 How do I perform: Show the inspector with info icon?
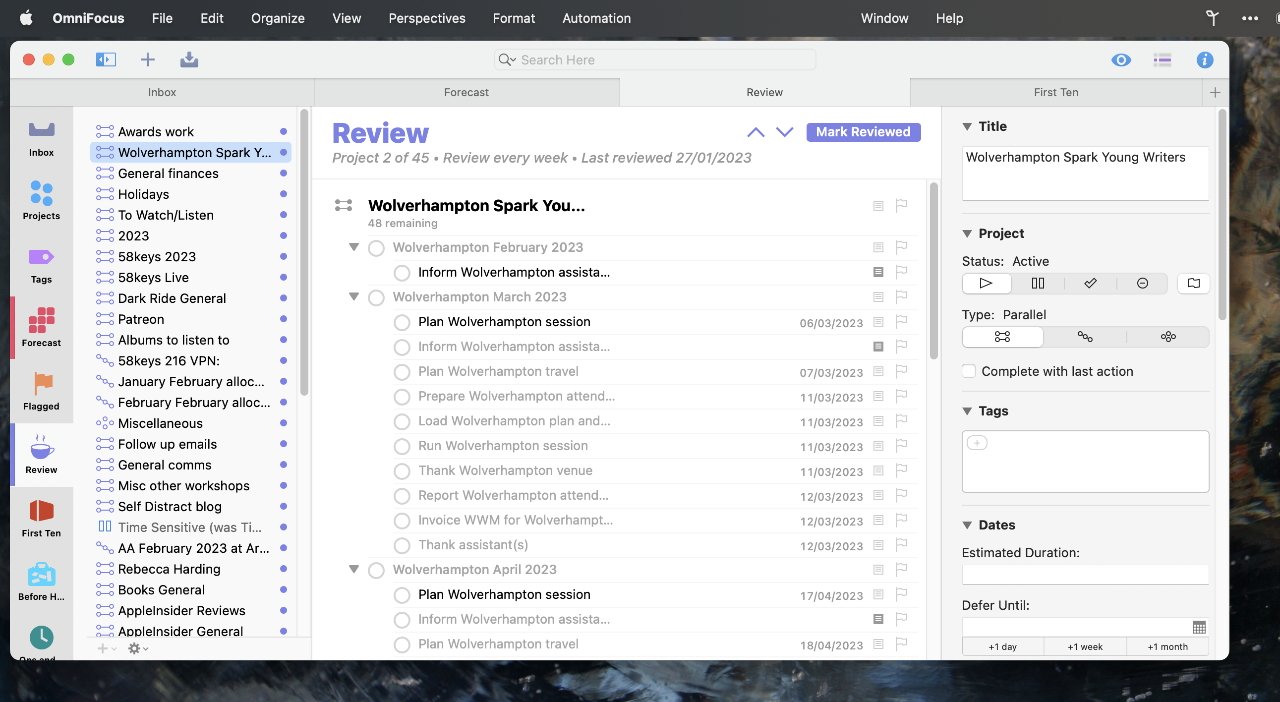pos(1205,60)
